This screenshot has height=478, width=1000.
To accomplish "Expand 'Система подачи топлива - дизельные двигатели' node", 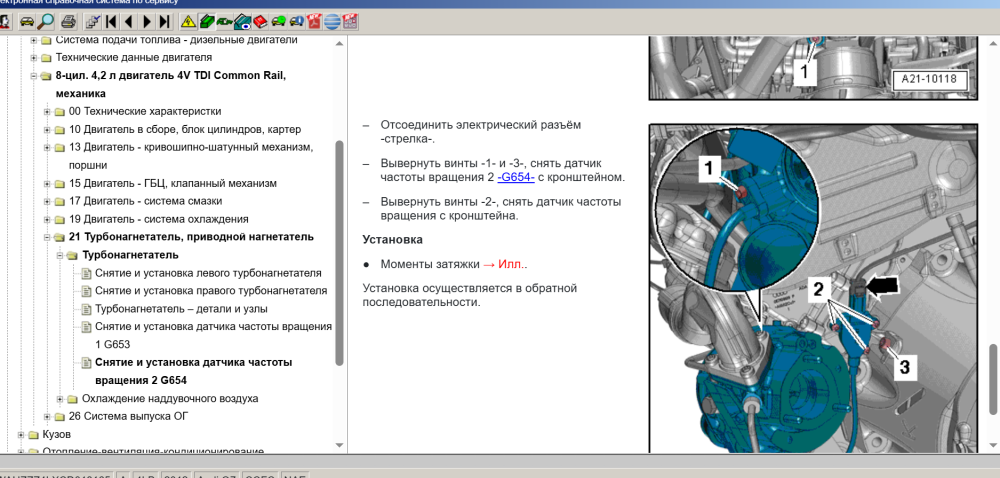I will coord(34,40).
